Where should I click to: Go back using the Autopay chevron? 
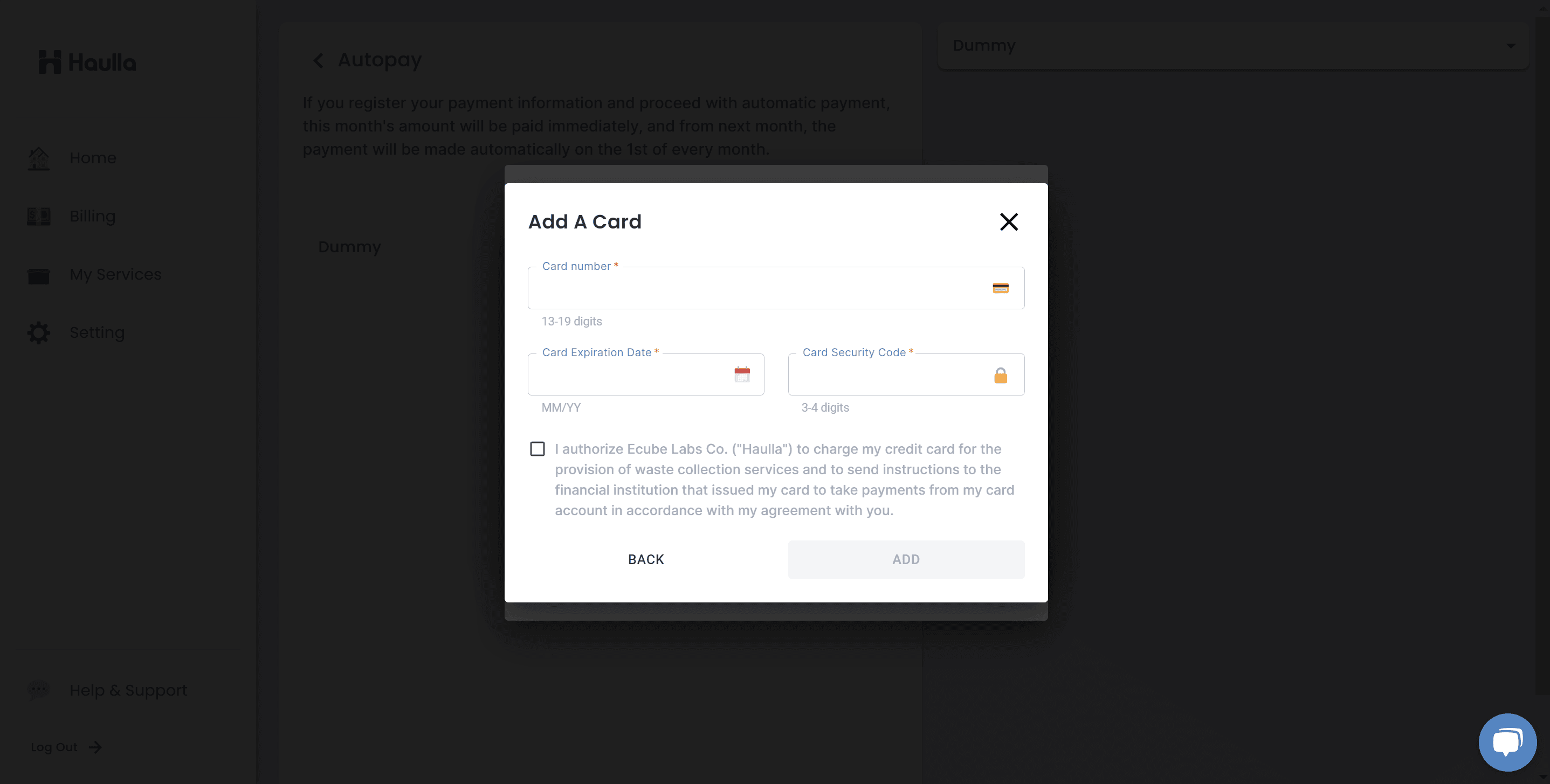click(x=318, y=61)
